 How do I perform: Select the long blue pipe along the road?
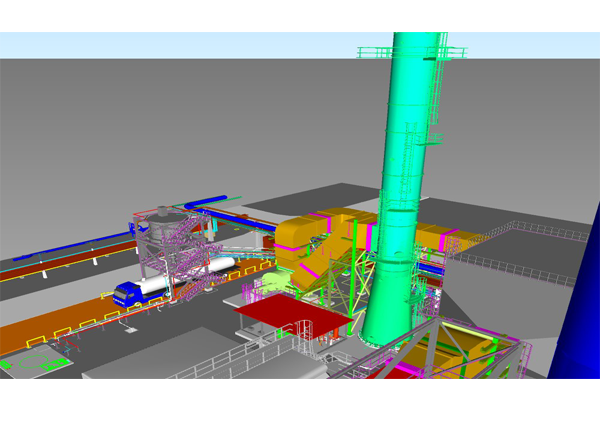[75, 246]
